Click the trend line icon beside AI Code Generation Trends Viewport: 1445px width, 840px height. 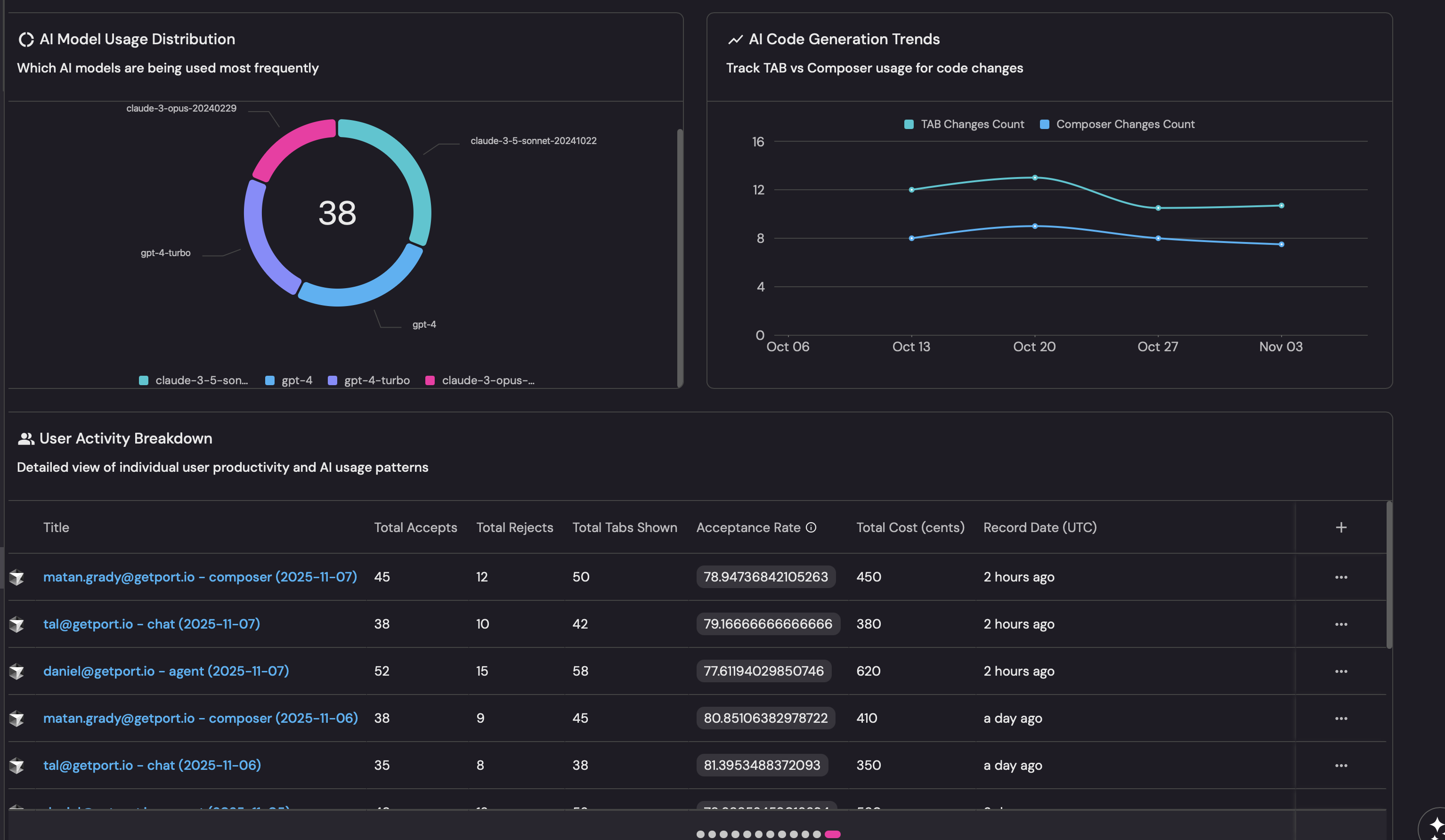pyautogui.click(x=735, y=40)
